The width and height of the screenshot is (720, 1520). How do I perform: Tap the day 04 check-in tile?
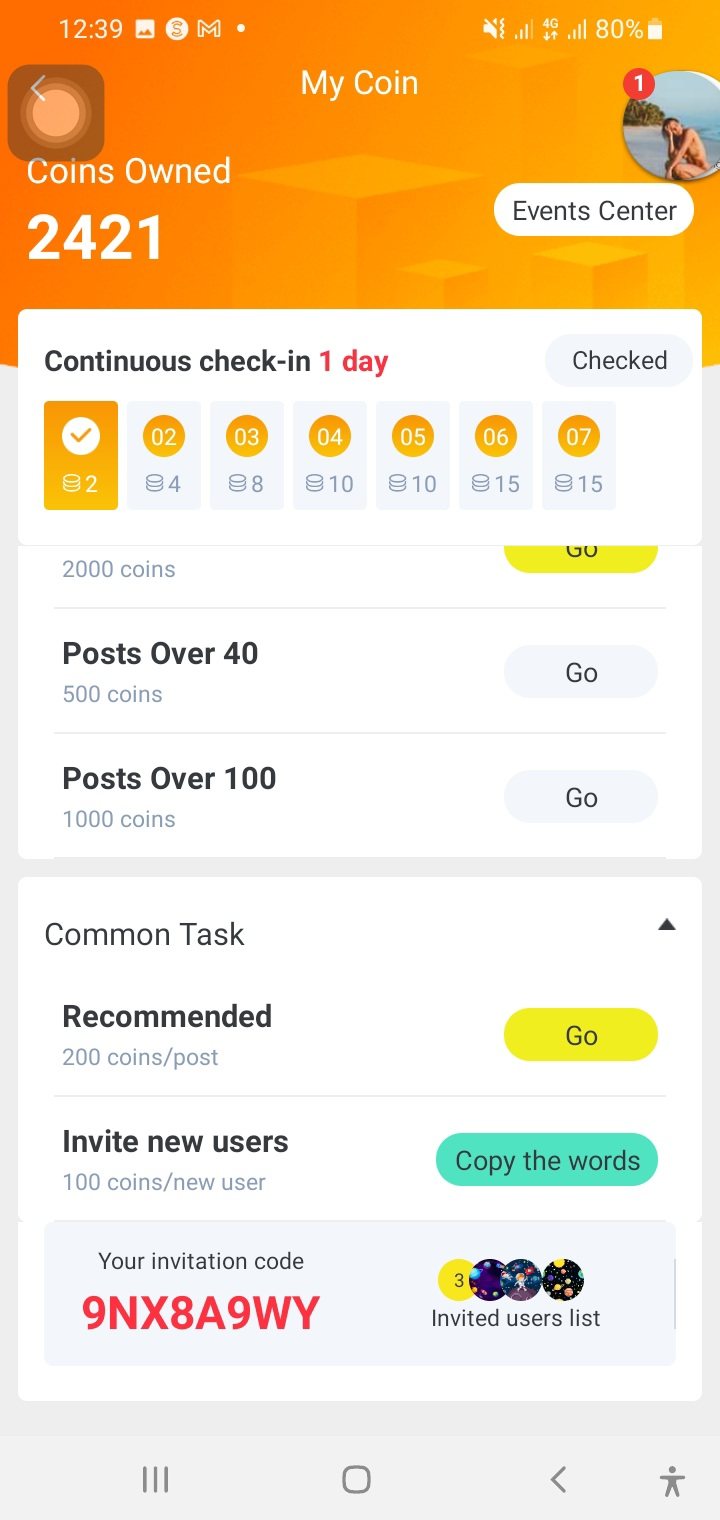(x=329, y=455)
